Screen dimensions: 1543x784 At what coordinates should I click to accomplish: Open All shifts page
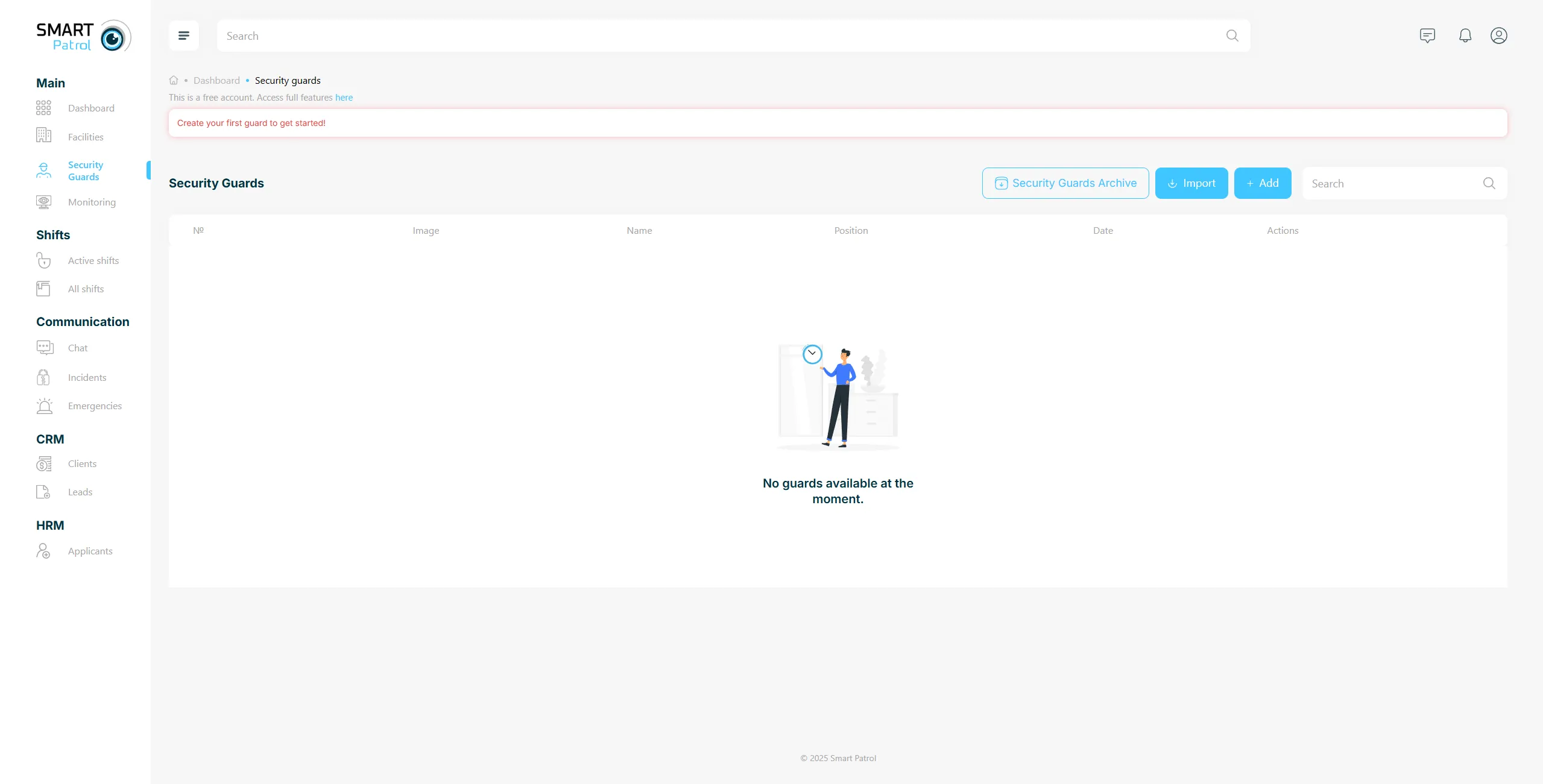click(x=86, y=289)
